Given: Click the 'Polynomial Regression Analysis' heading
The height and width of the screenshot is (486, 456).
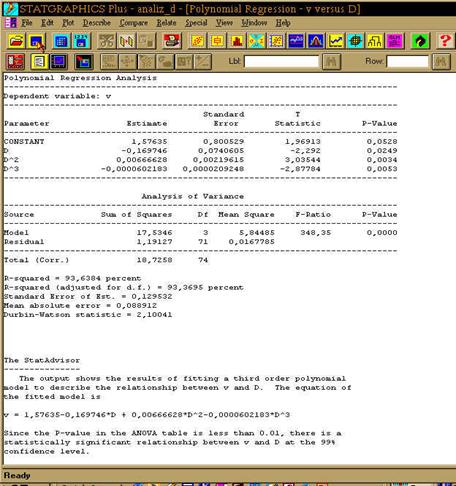Looking at the screenshot, I should coord(80,78).
